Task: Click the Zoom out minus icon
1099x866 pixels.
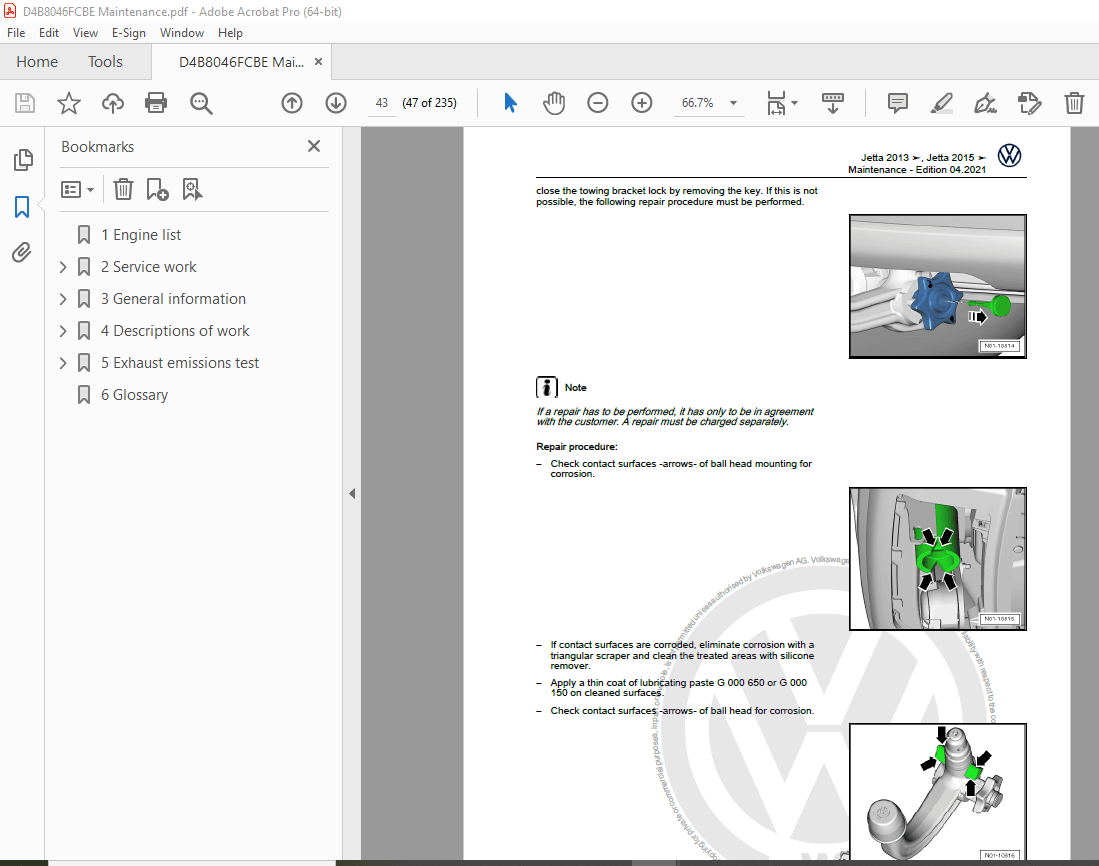Action: pos(598,103)
